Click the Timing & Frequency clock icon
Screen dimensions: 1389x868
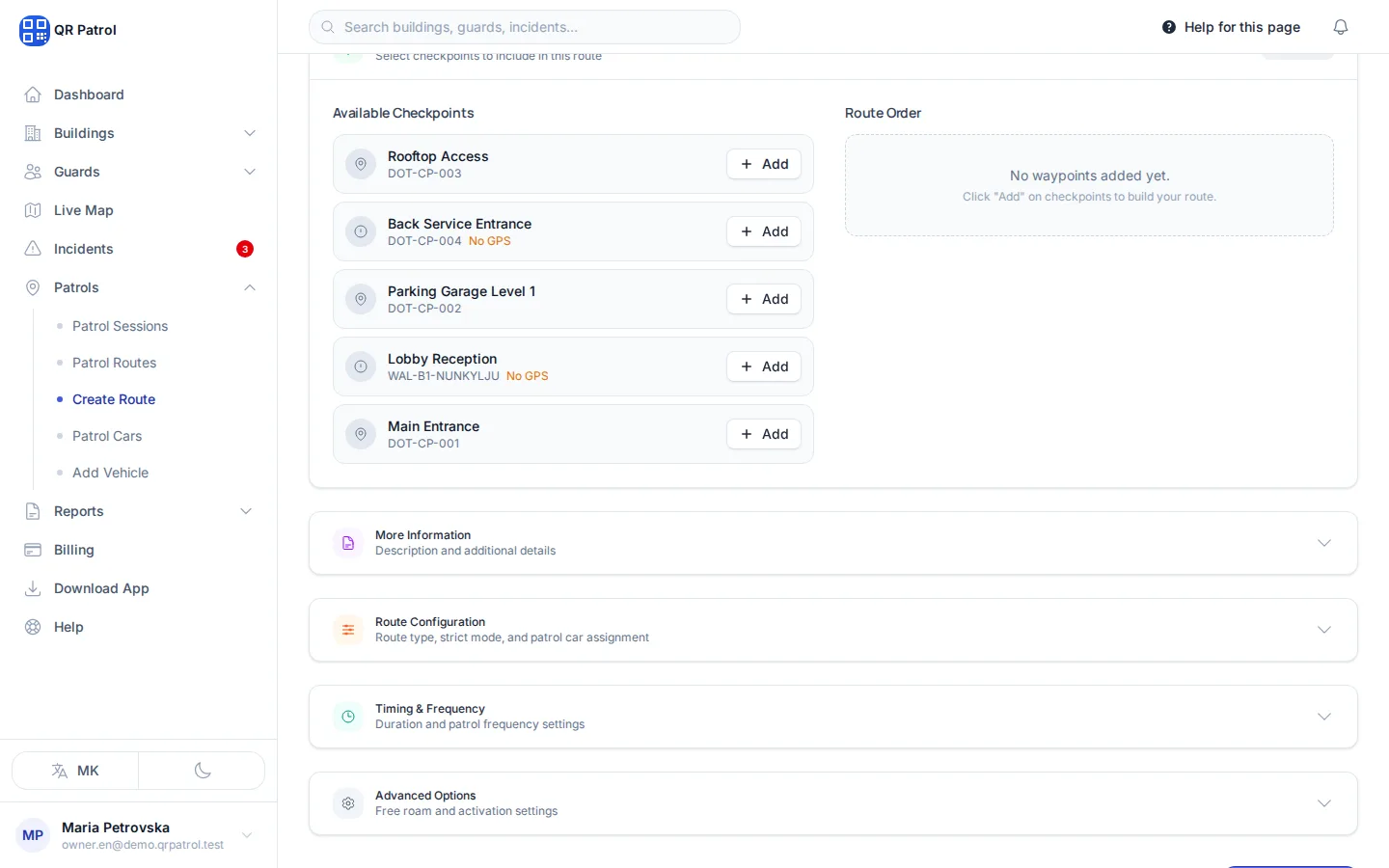(x=348, y=717)
